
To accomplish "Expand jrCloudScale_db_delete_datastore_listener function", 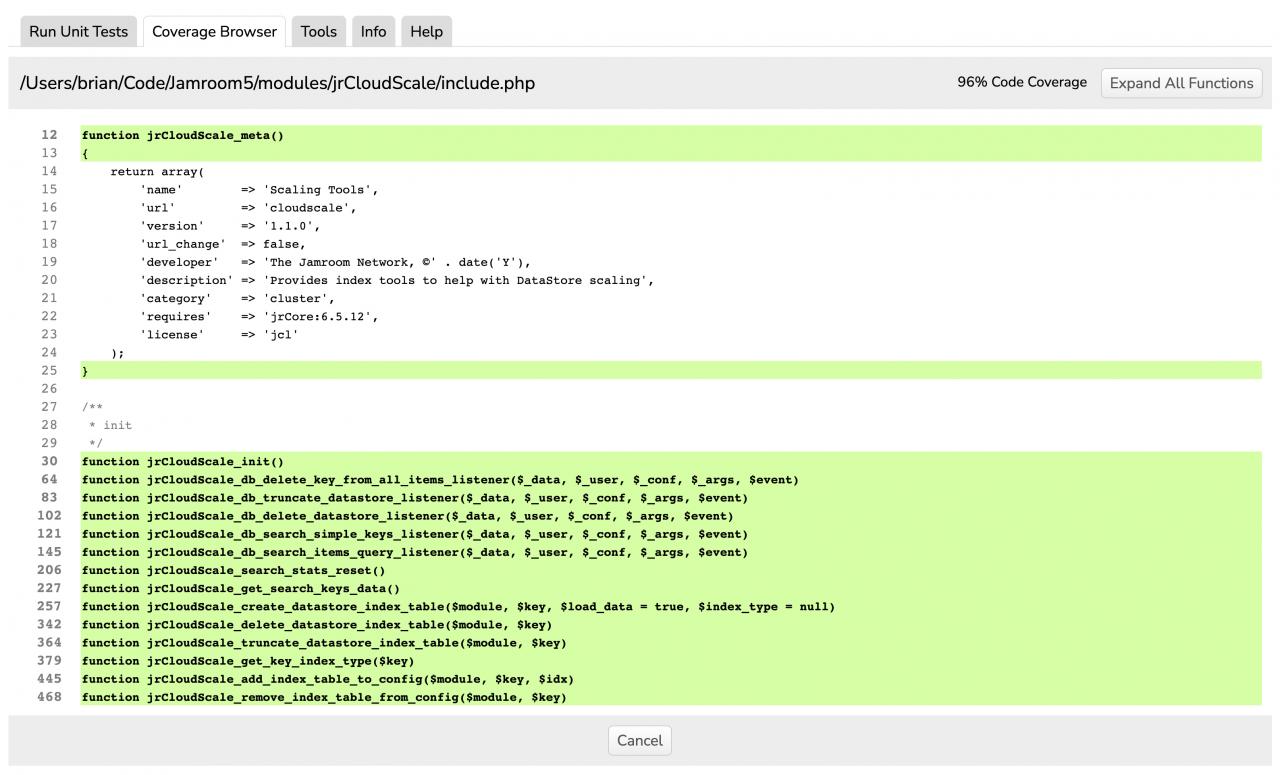I will (x=407, y=516).
